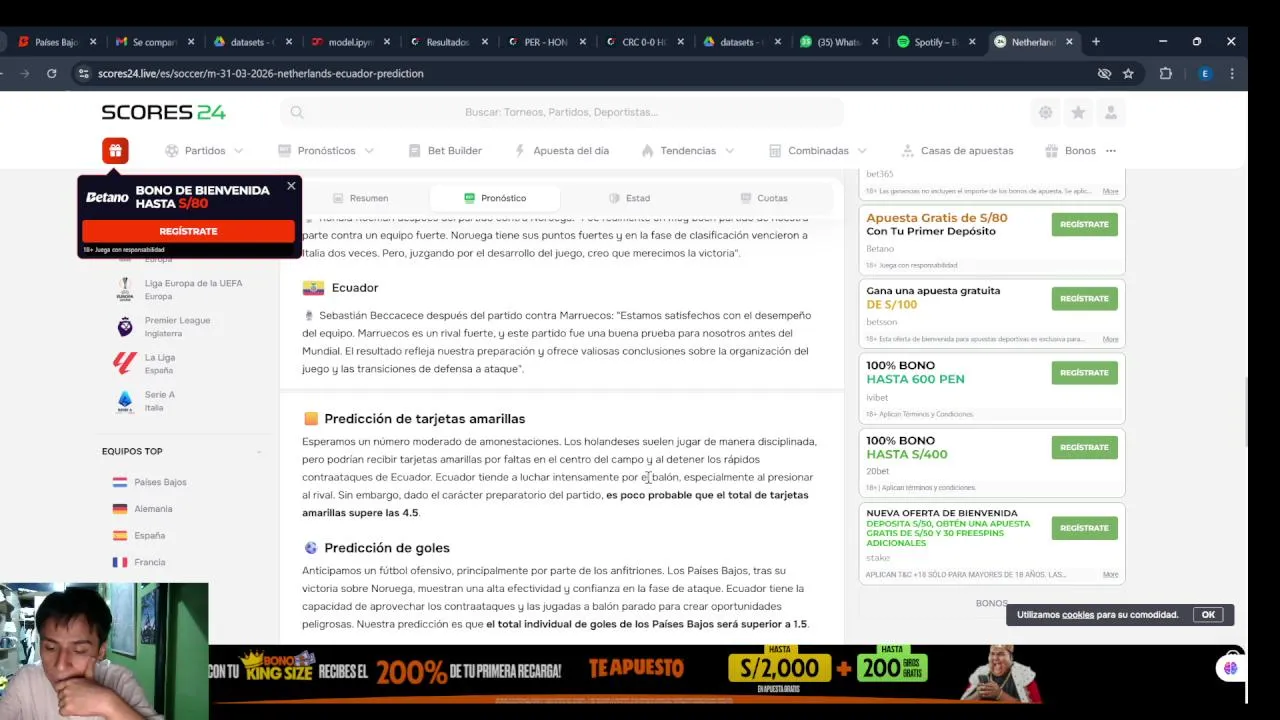Expand the Partidos menu dropdown
Viewport: 1280px width, 720px height.
coord(204,151)
